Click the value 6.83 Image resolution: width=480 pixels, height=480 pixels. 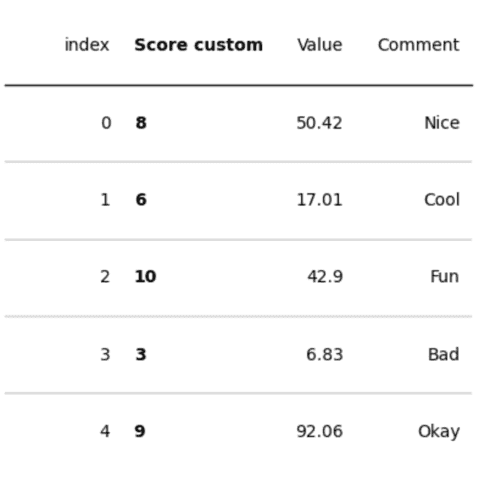(x=325, y=354)
